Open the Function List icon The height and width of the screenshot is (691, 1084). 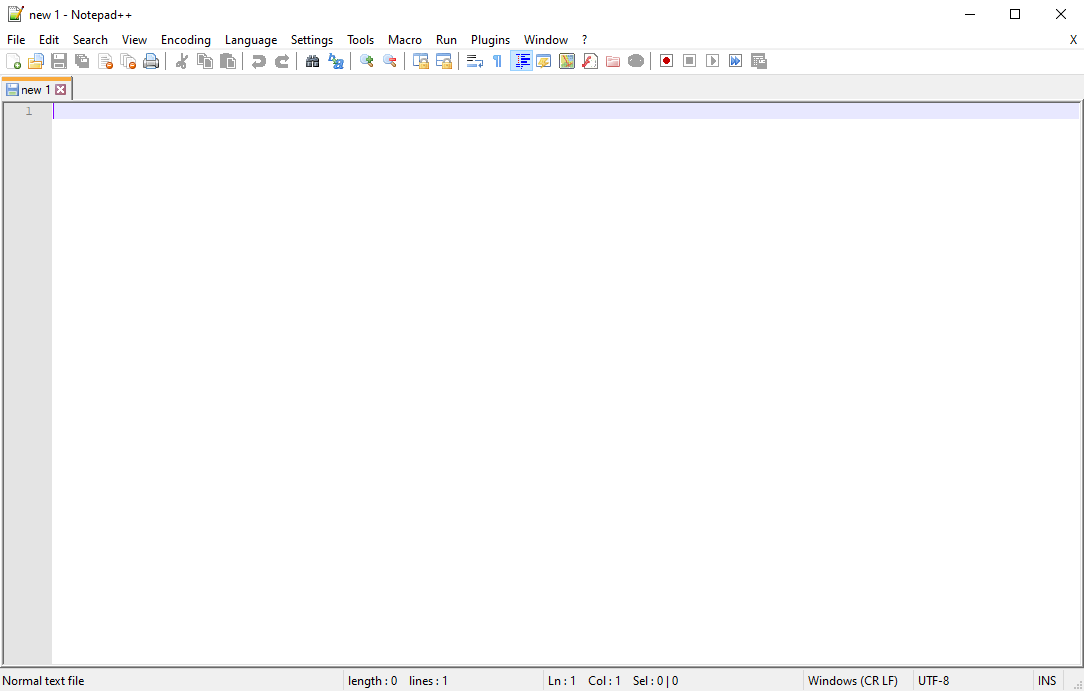pyautogui.click(x=590, y=61)
